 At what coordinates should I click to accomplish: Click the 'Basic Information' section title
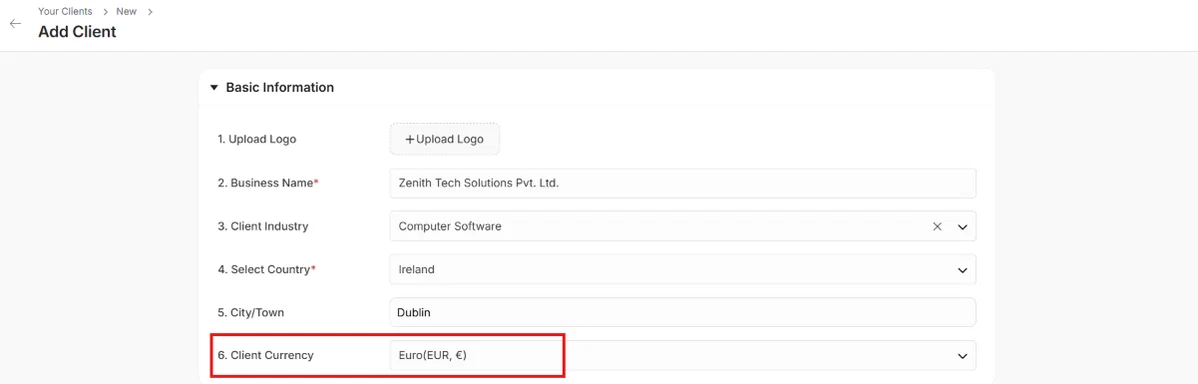click(x=280, y=88)
